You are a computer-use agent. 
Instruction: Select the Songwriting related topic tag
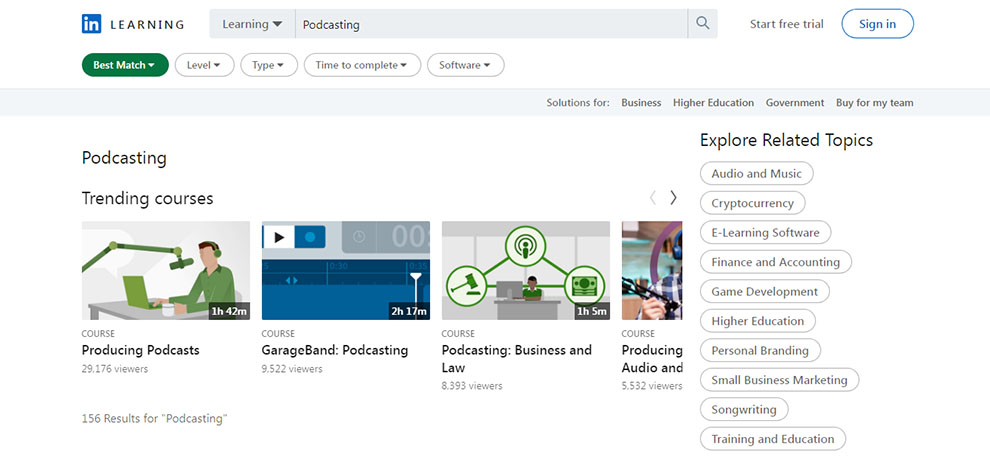click(744, 410)
